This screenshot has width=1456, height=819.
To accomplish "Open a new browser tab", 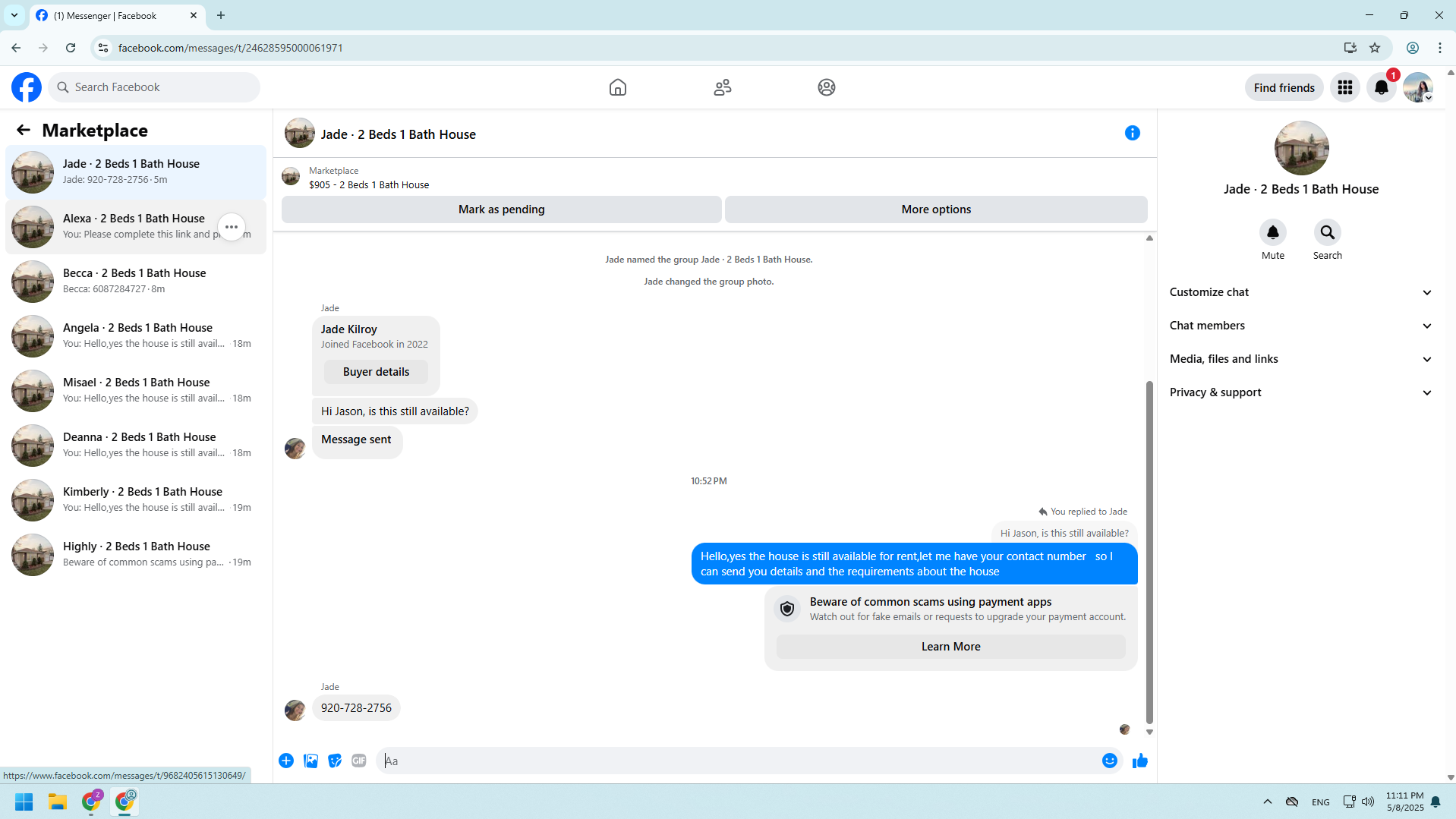I will click(x=221, y=15).
